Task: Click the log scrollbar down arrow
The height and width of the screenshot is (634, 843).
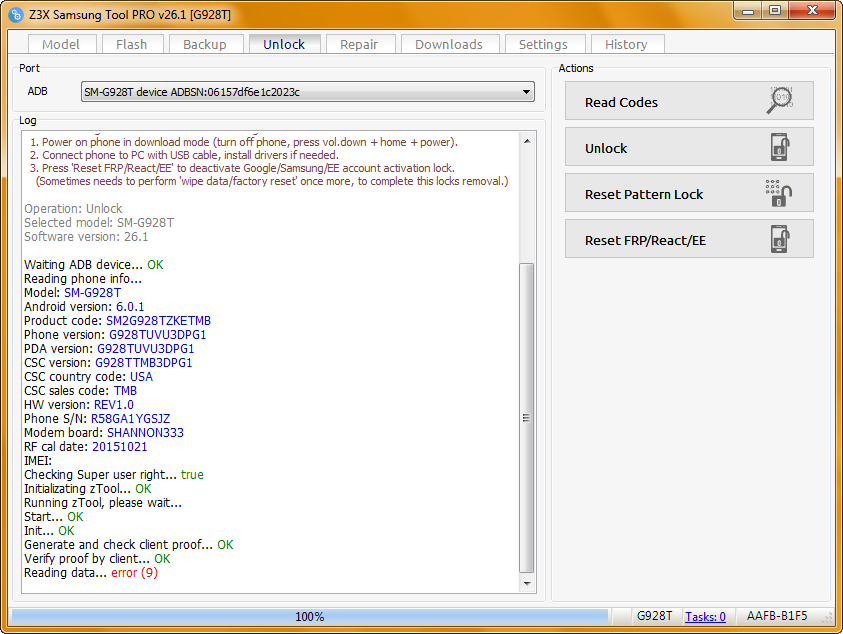Action: [x=527, y=583]
